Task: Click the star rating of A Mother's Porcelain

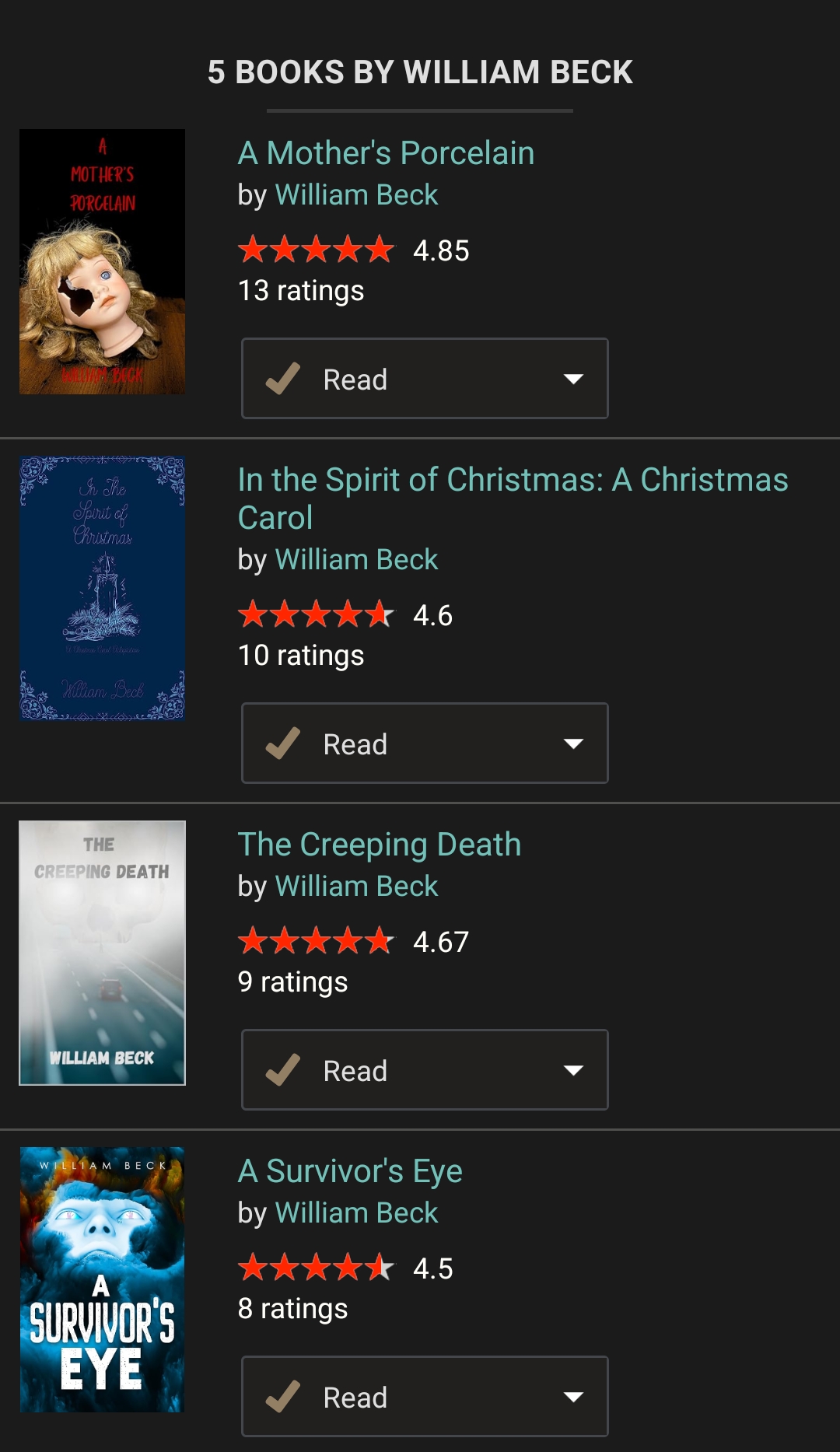Action: [x=316, y=250]
